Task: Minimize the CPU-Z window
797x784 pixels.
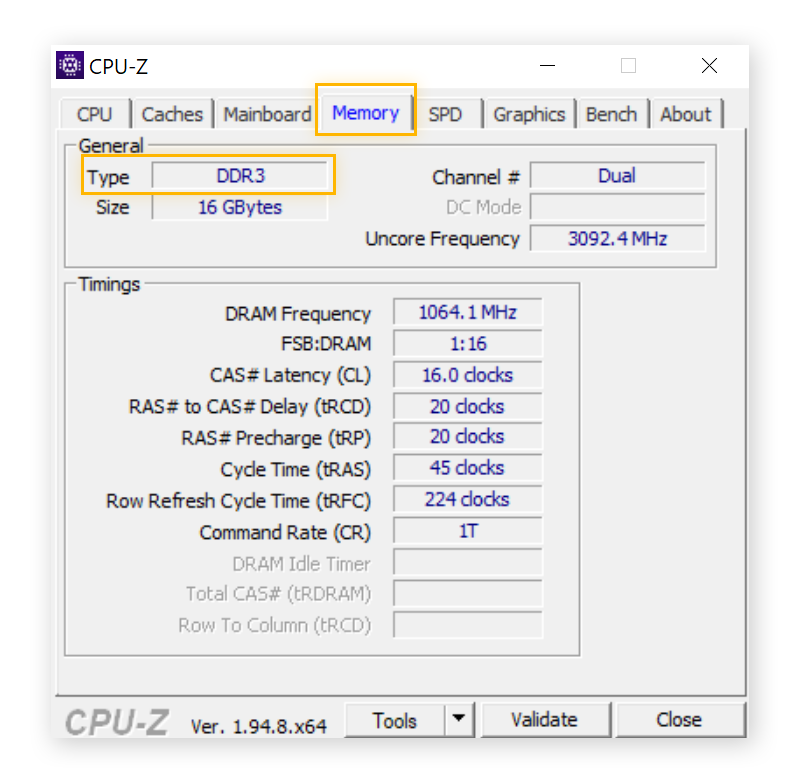Action: [x=548, y=66]
